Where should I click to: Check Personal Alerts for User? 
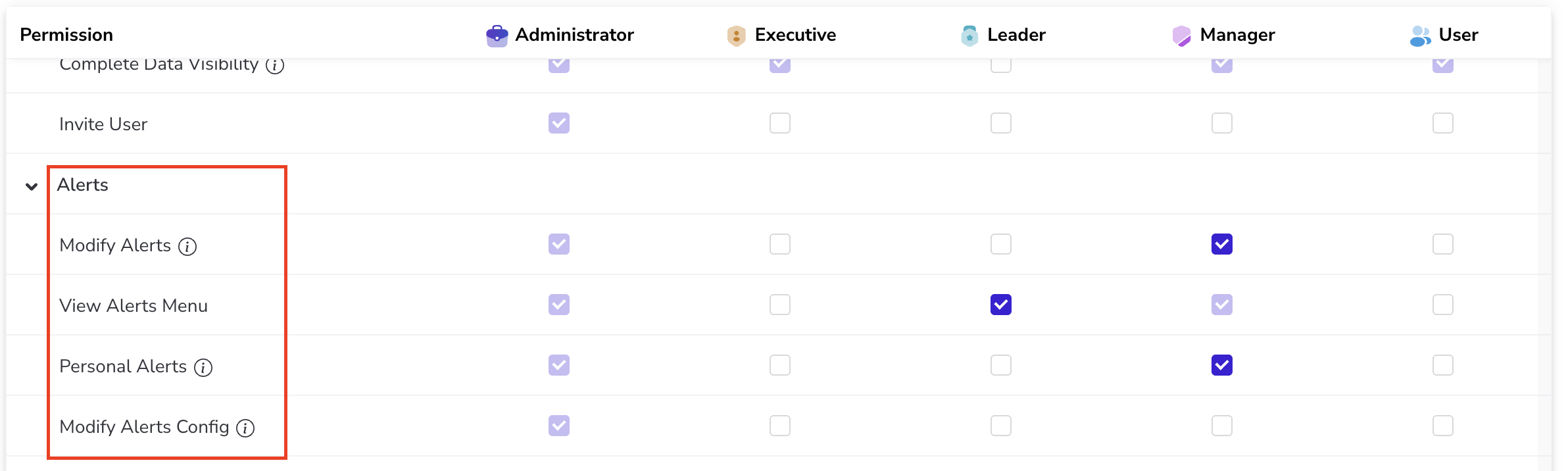1442,366
